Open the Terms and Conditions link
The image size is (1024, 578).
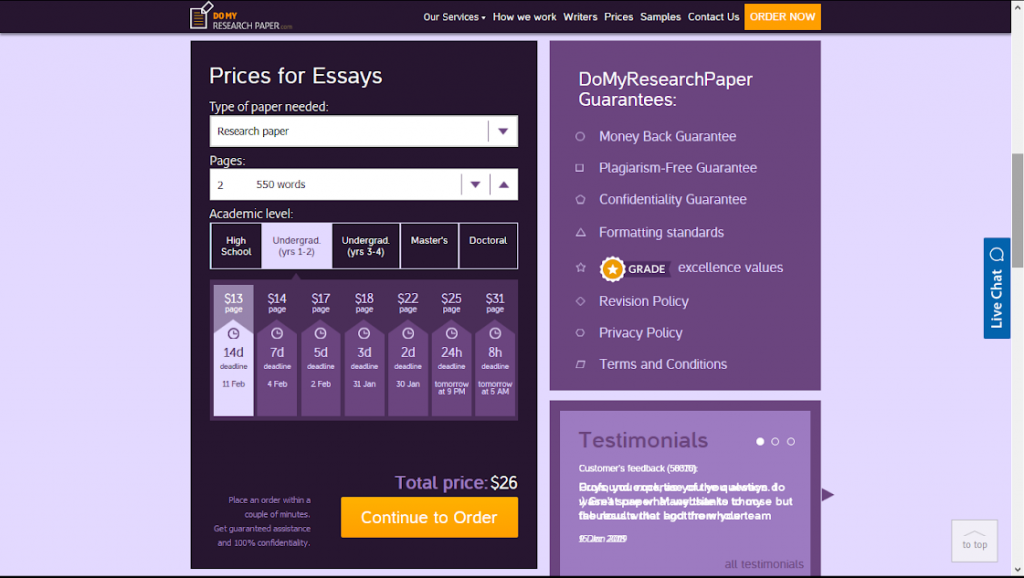[663, 364]
